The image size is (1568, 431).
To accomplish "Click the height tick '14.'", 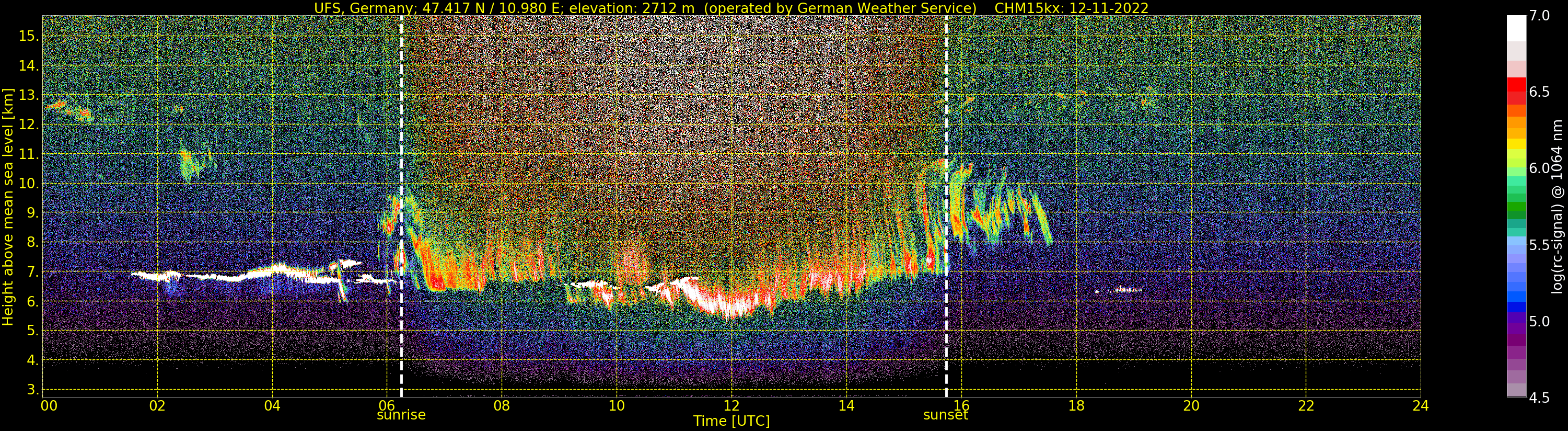I will point(30,66).
